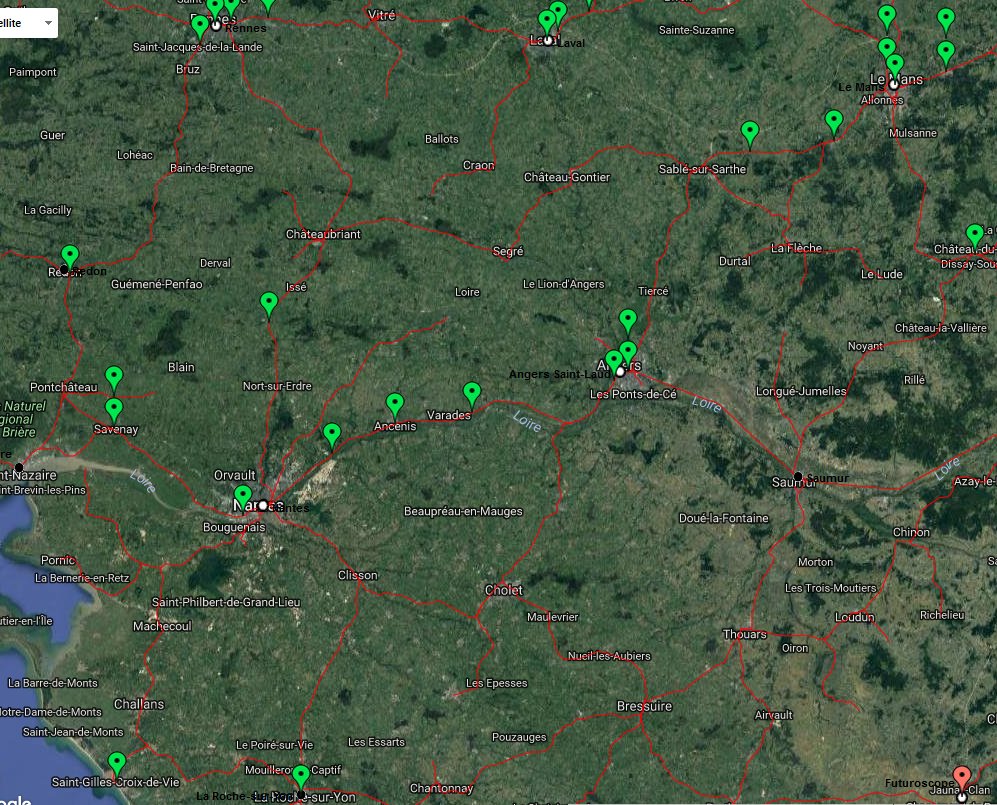The image size is (997, 805).
Task: Select the black station dot at Redon
Action: click(64, 270)
